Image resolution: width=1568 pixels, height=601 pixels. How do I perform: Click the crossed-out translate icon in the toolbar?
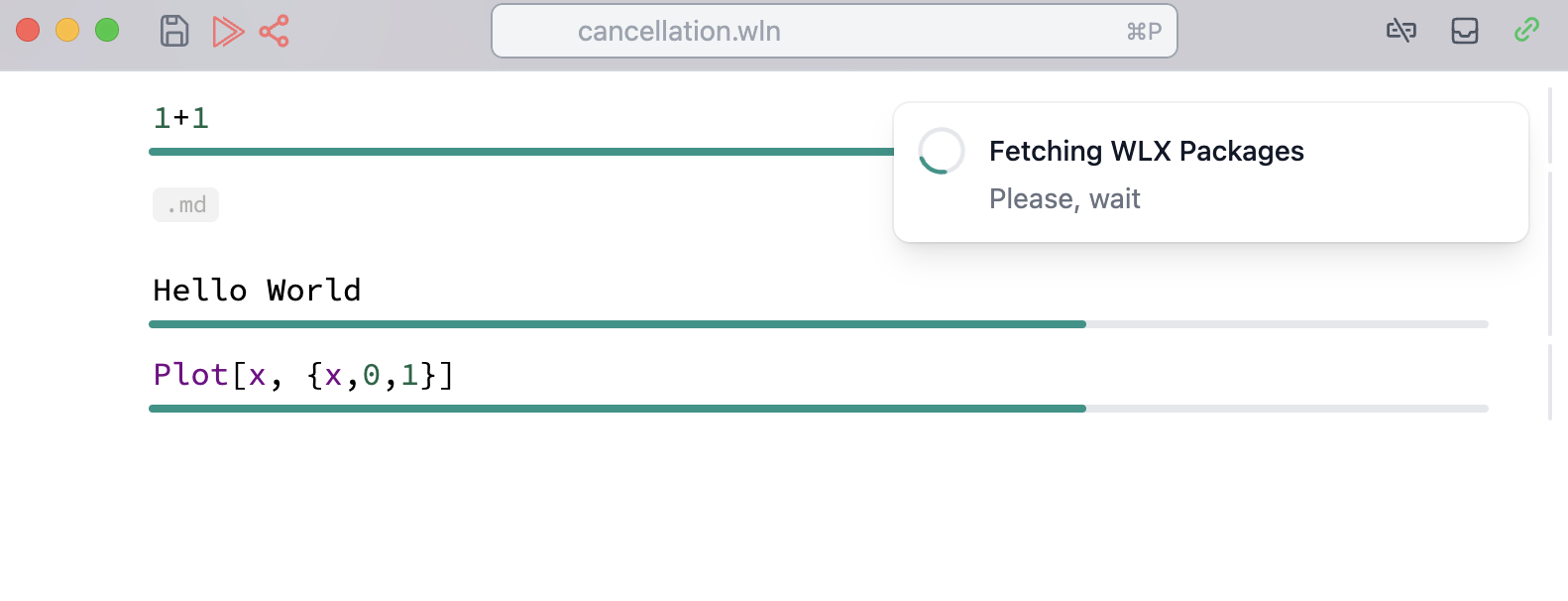[x=1400, y=31]
